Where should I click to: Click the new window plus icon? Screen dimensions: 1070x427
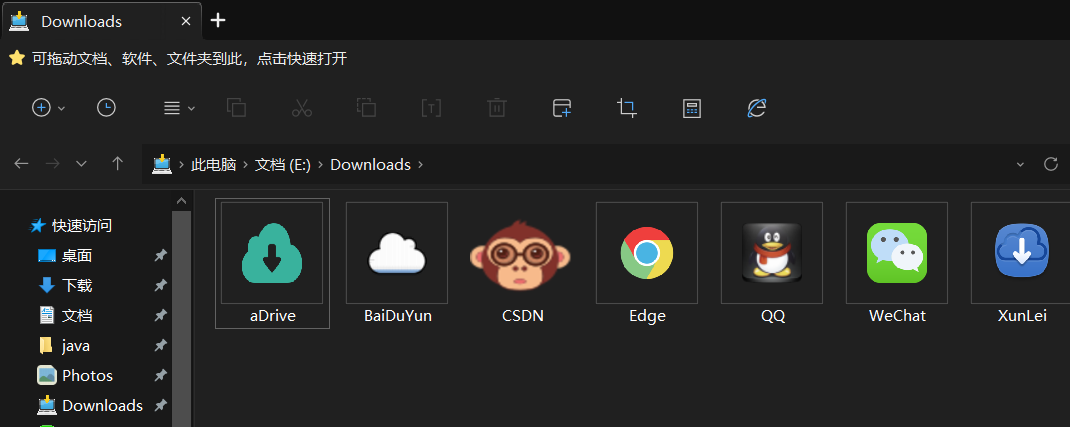[x=562, y=108]
